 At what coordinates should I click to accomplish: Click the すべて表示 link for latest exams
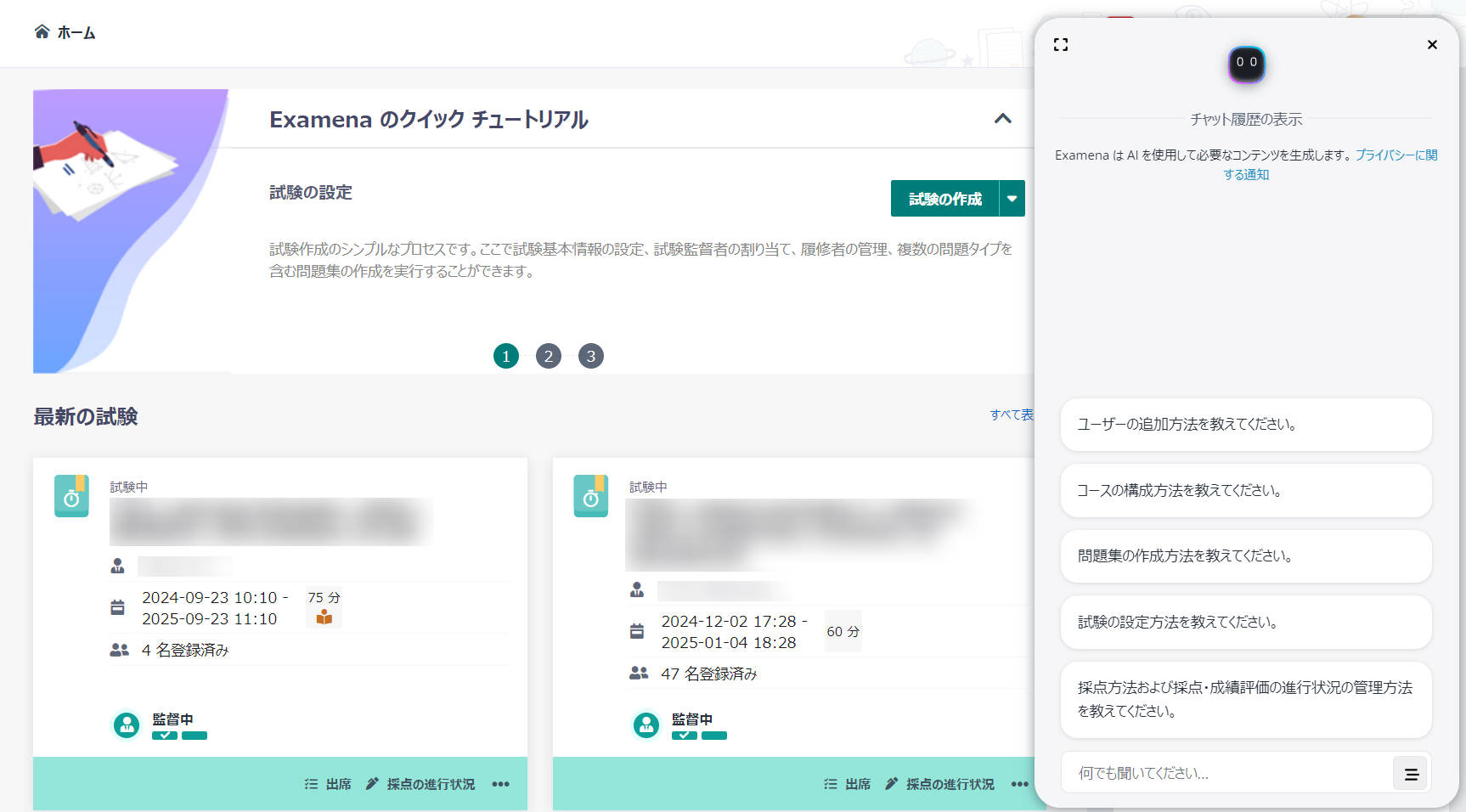(1012, 414)
